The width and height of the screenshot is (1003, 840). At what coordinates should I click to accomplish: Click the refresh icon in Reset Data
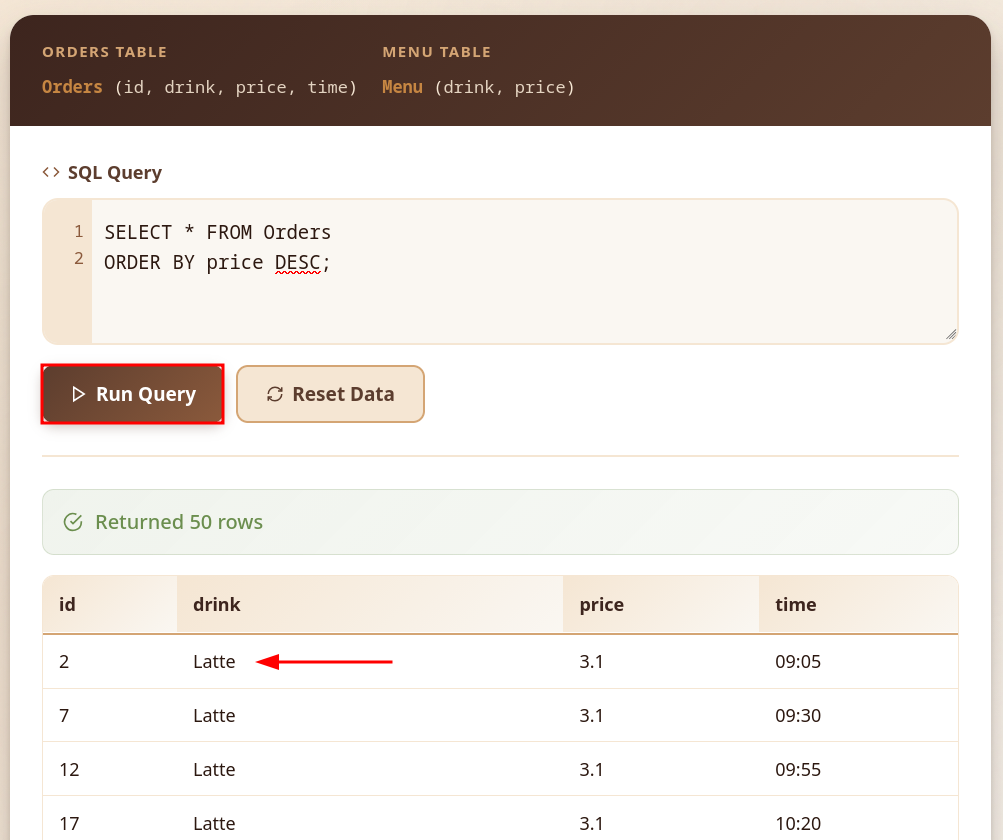coord(275,394)
